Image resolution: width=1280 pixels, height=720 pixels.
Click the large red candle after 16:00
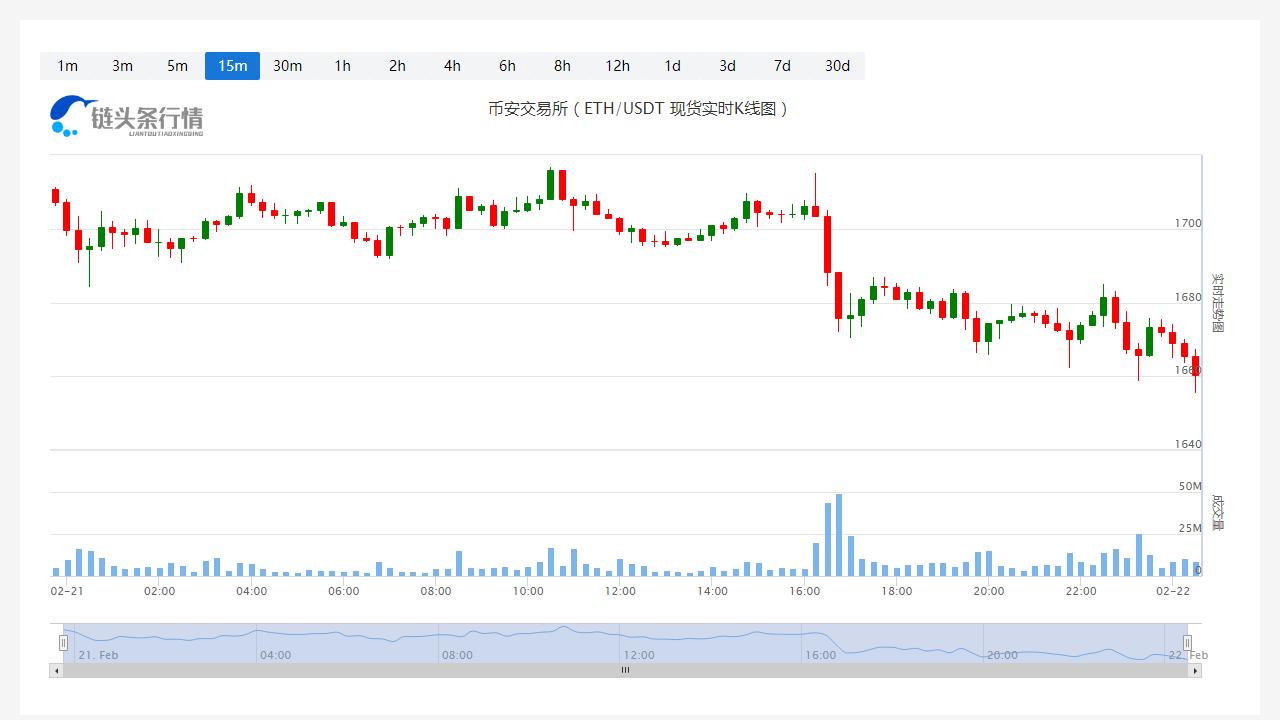coord(827,244)
